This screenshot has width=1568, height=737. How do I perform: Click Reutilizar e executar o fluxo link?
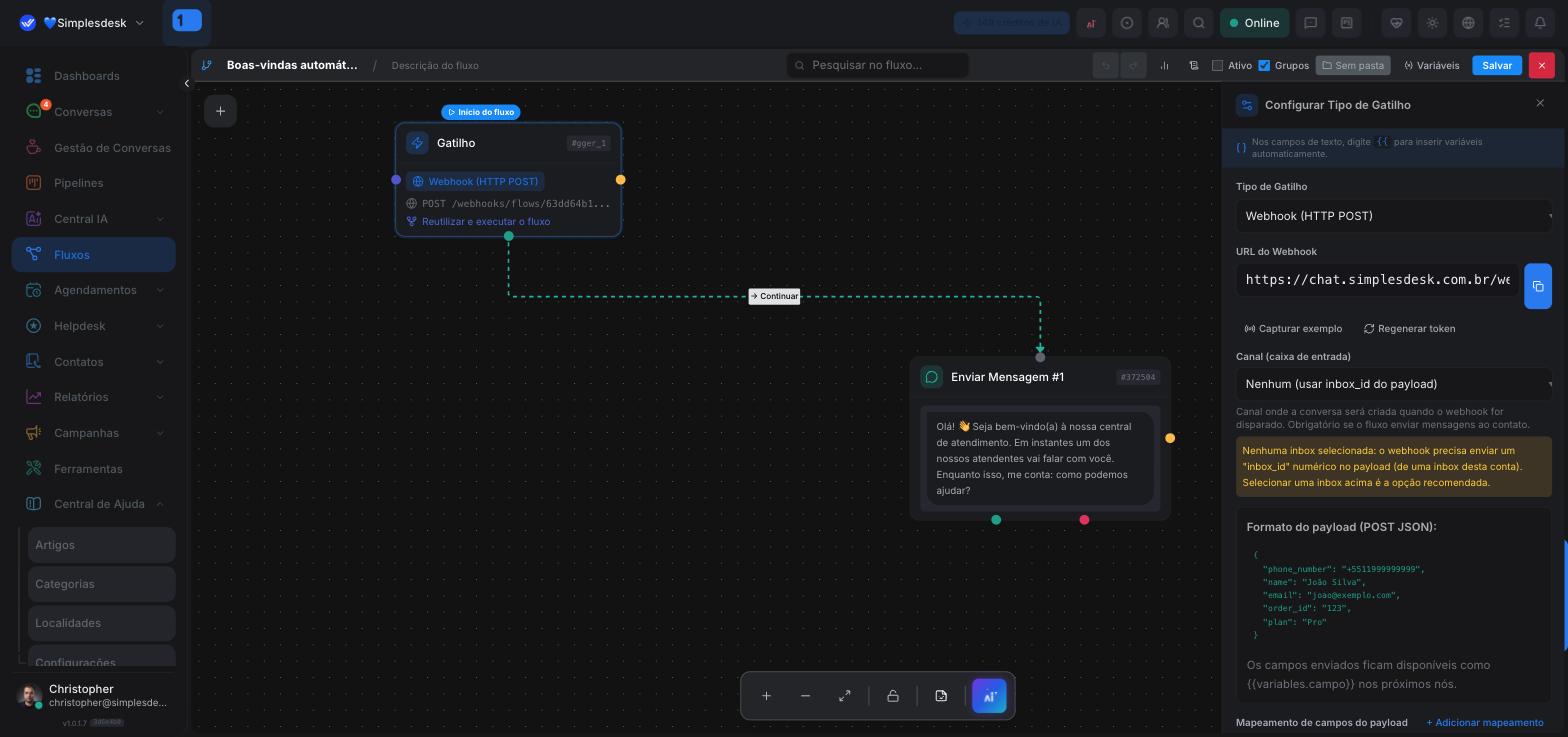pyautogui.click(x=486, y=222)
